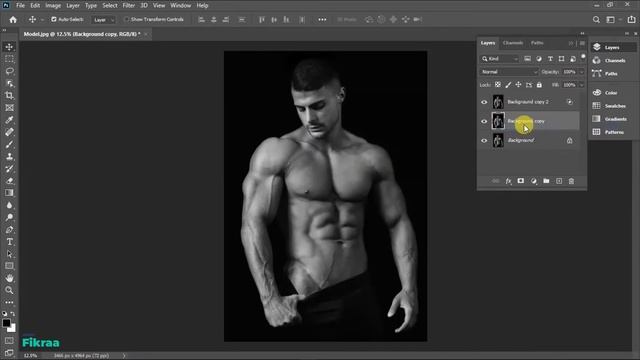640x360 pixels.
Task: Select the Blur tool
Action: pos(9,205)
